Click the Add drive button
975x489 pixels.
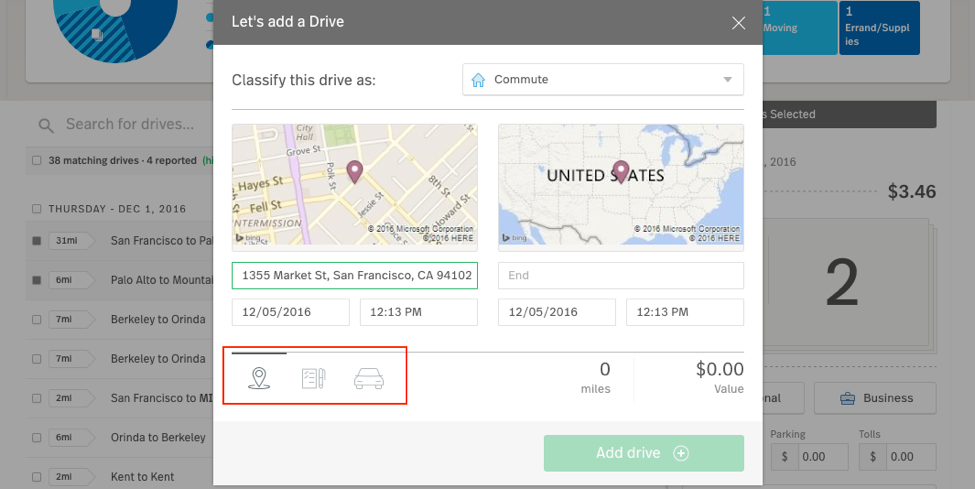[x=644, y=453]
